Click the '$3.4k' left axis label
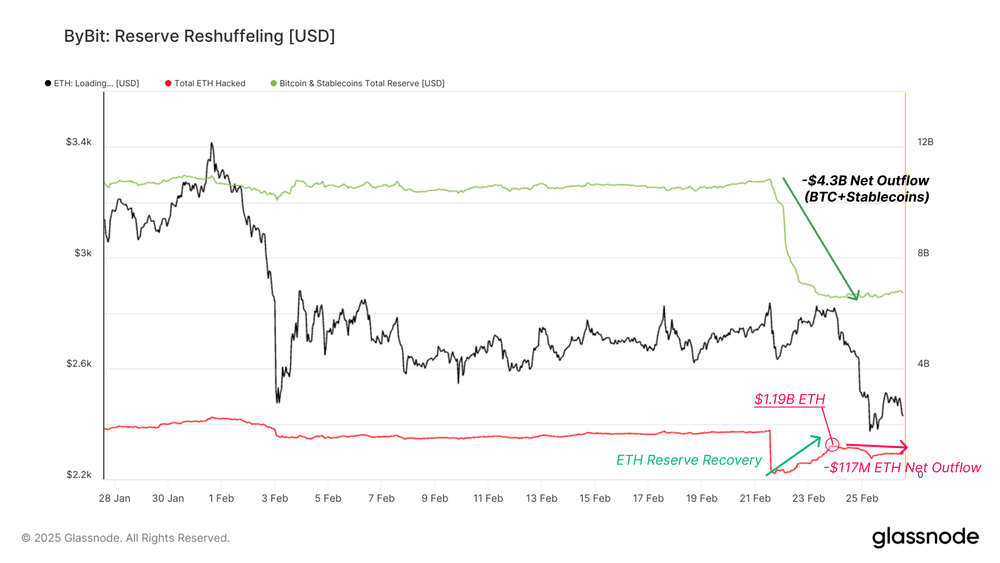This screenshot has width=1000, height=563. click(x=79, y=142)
